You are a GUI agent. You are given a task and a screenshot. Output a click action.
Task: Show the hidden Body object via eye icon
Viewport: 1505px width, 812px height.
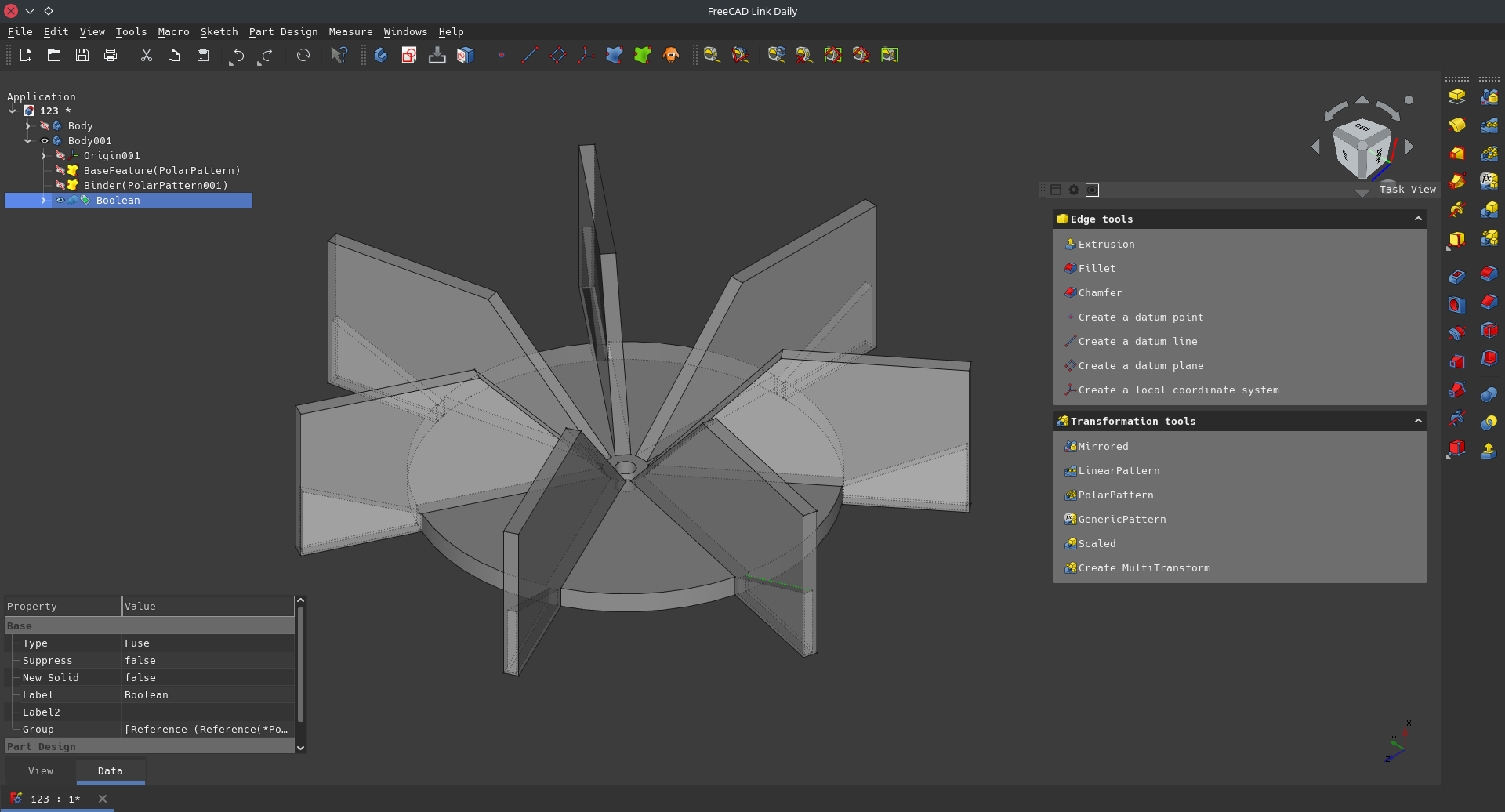(45, 126)
